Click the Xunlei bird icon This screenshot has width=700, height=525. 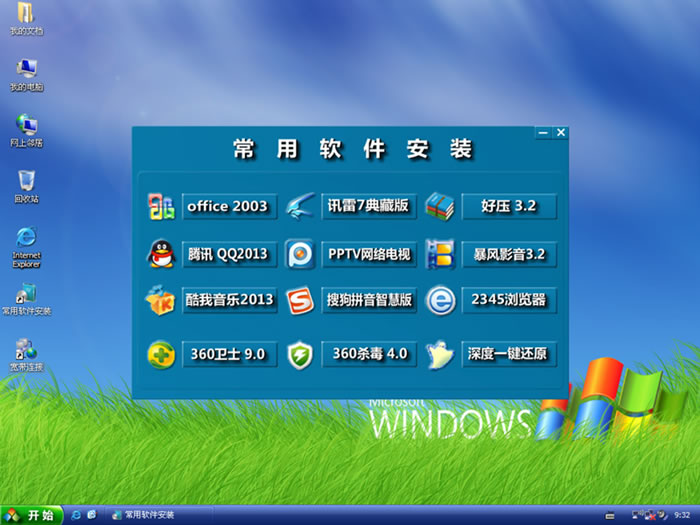coord(300,206)
